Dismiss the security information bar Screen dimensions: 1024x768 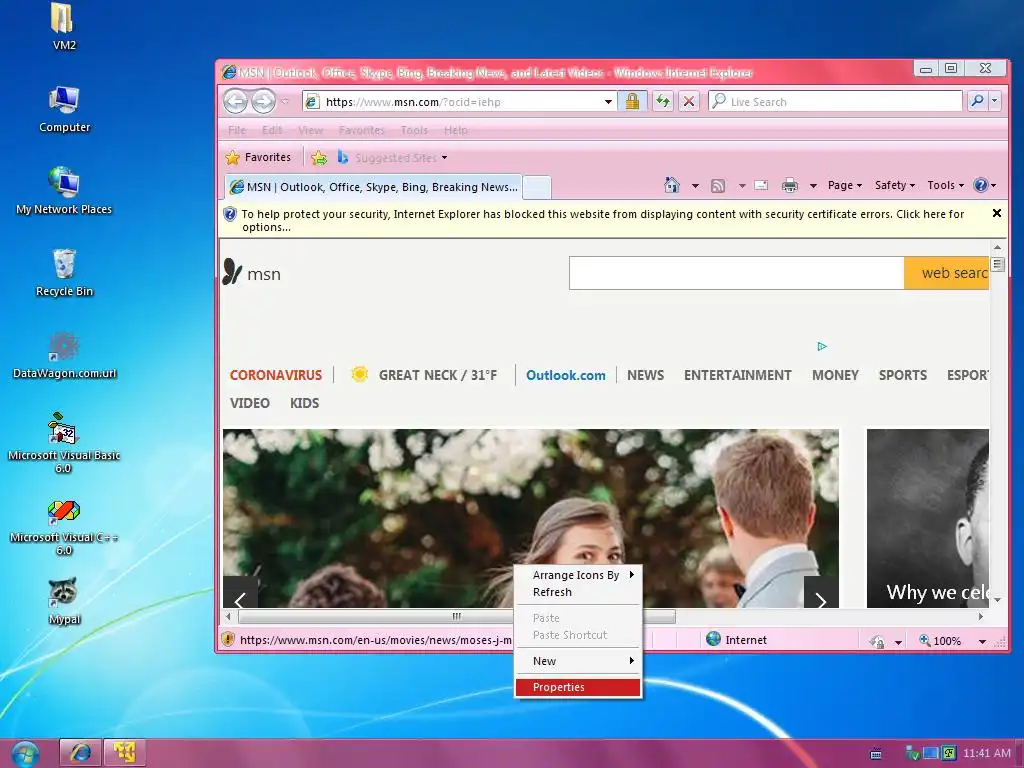(x=997, y=213)
